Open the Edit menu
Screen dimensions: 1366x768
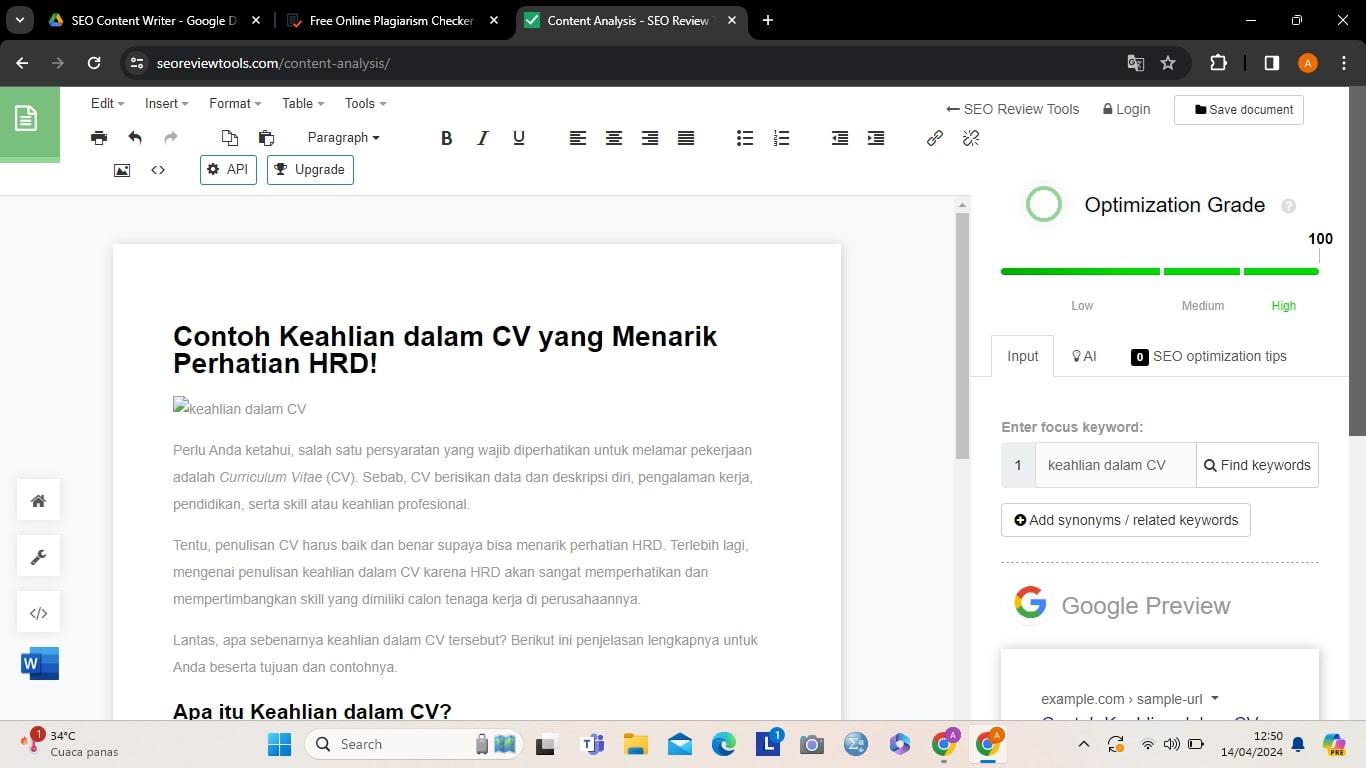[x=107, y=103]
